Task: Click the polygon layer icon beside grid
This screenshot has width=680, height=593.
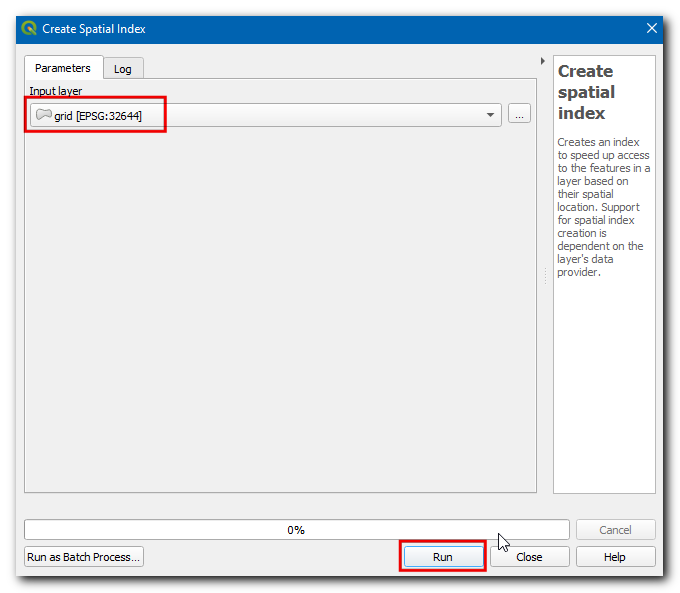Action: pyautogui.click(x=43, y=116)
